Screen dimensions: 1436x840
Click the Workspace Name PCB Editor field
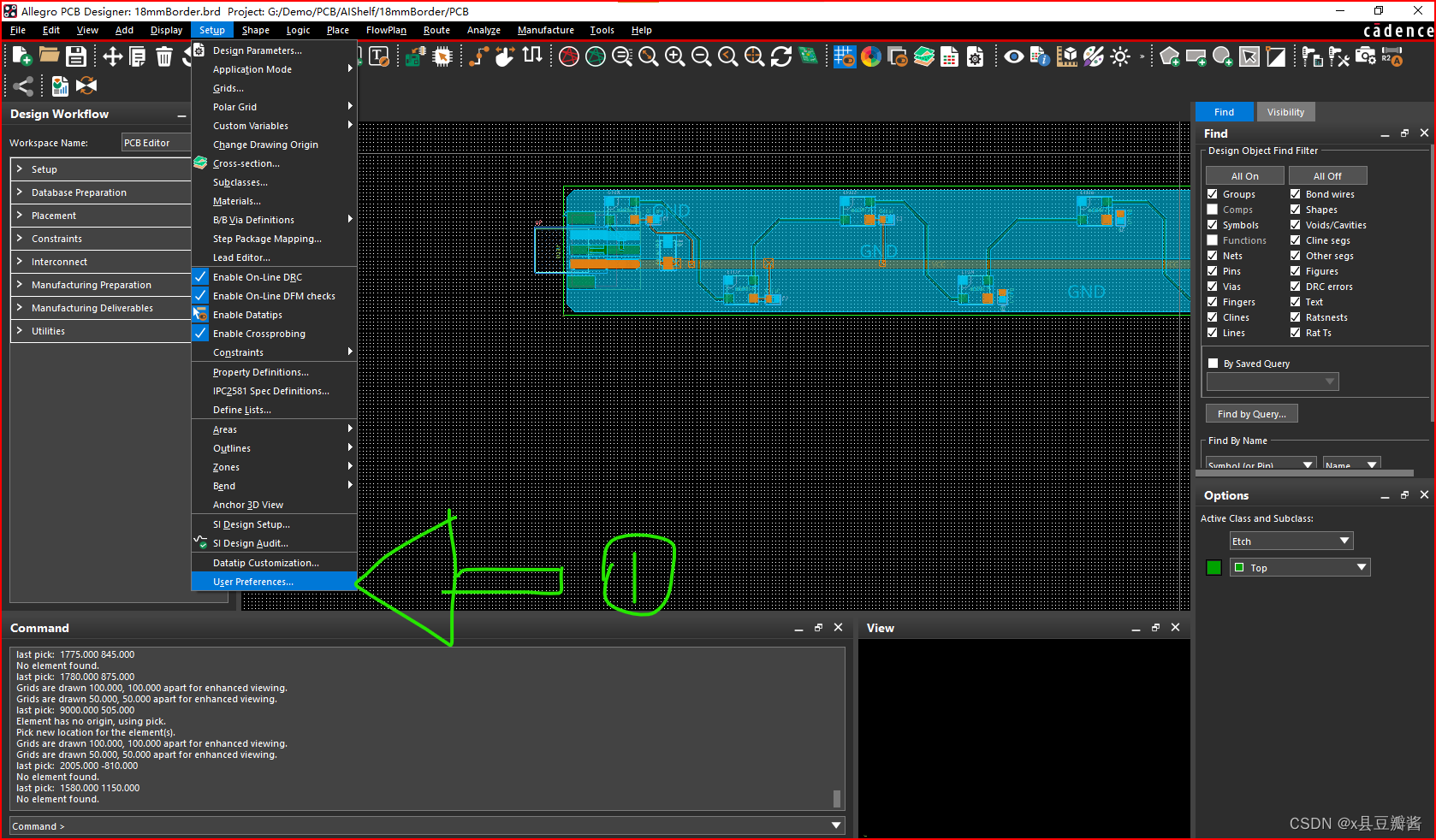tap(156, 143)
